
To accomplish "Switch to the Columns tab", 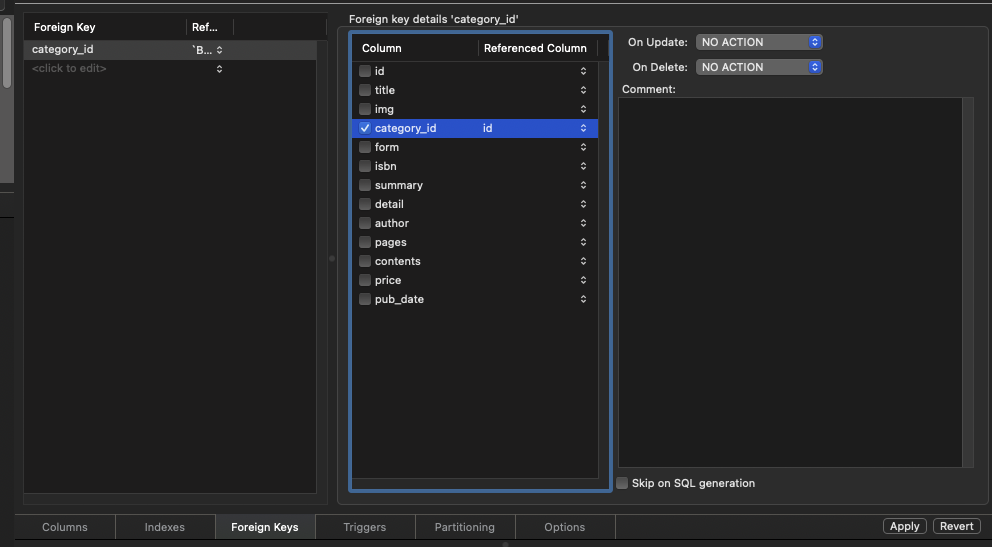I will tap(65, 527).
